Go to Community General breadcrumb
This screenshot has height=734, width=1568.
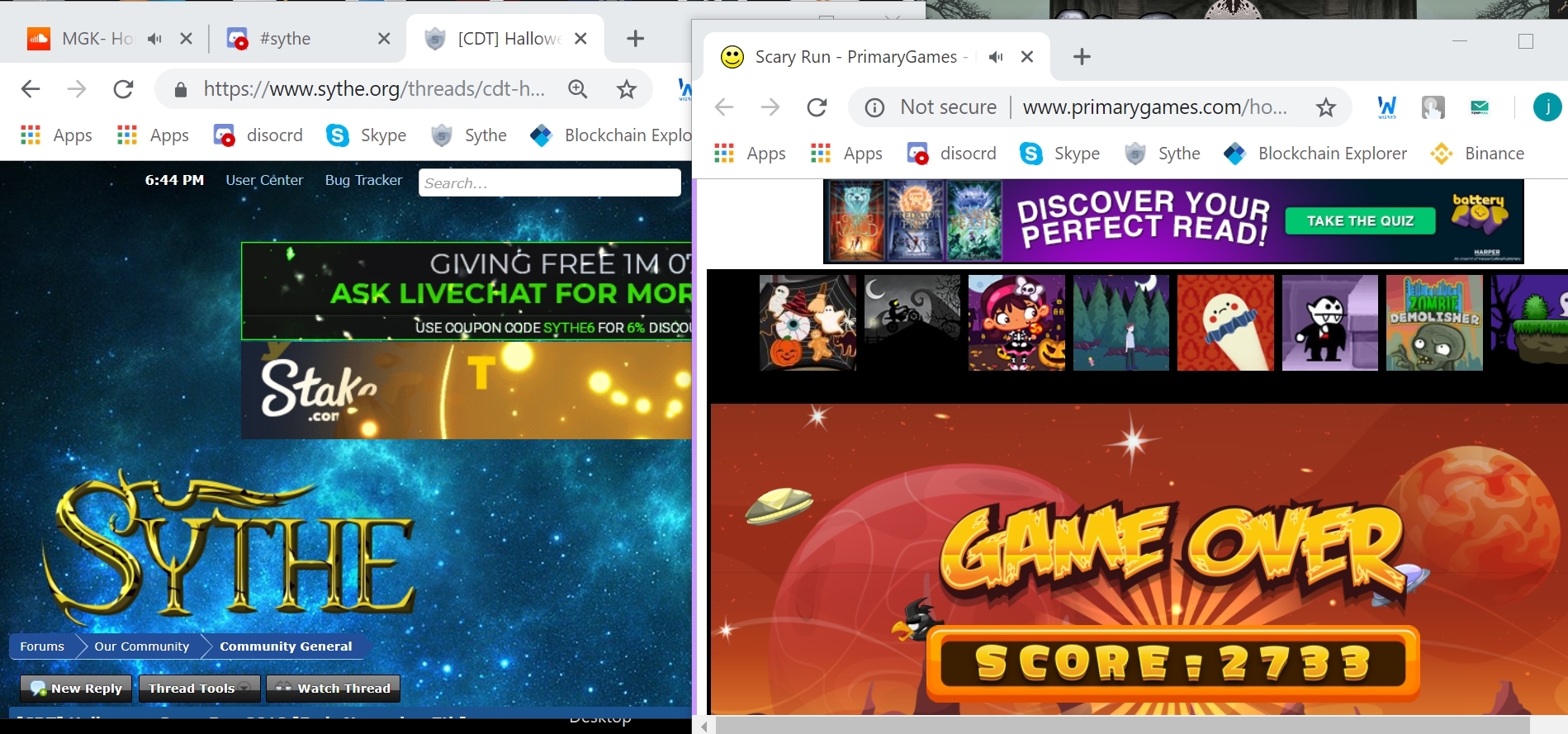286,646
